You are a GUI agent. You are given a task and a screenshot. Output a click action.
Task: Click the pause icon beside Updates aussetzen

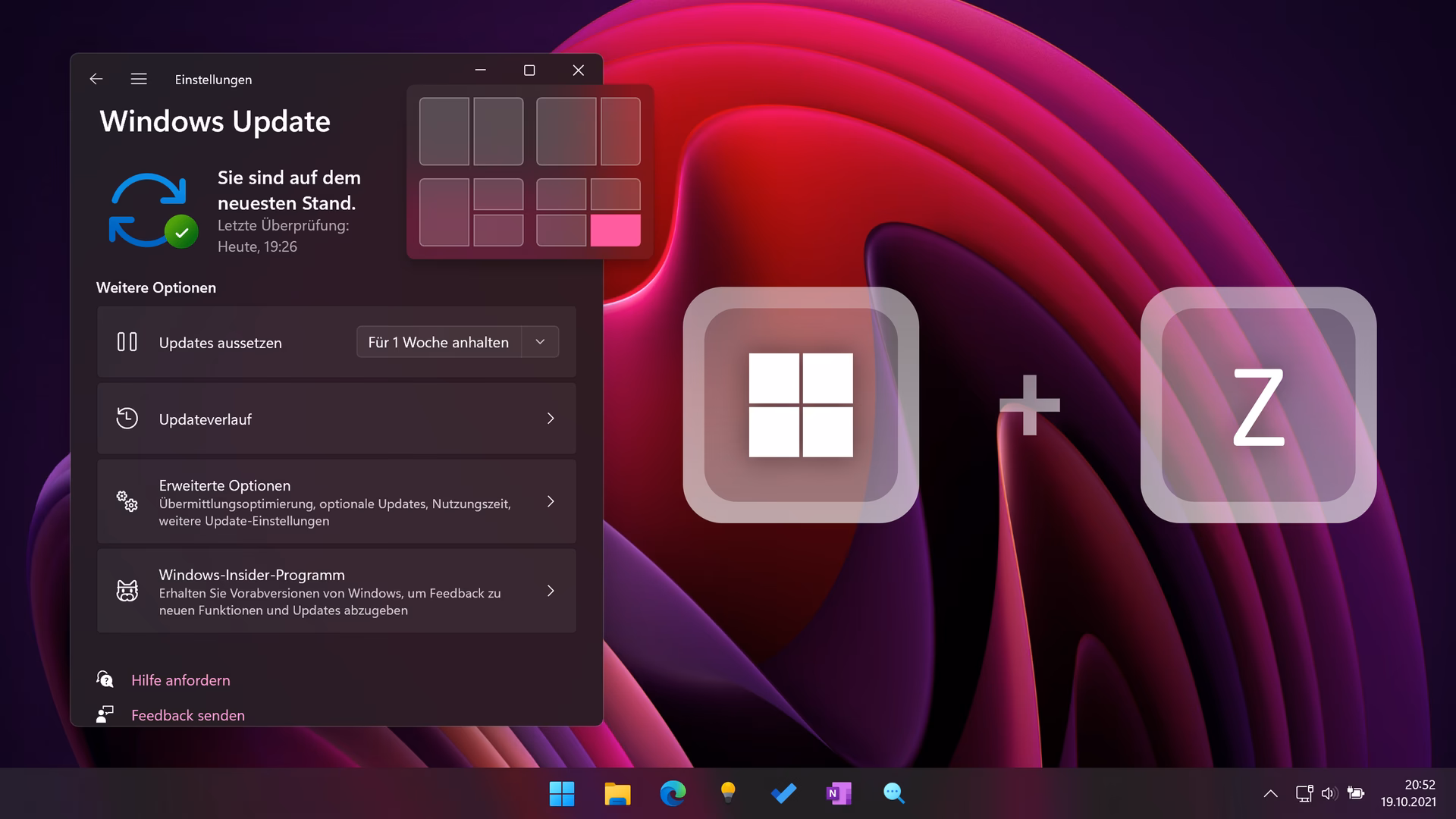(127, 342)
